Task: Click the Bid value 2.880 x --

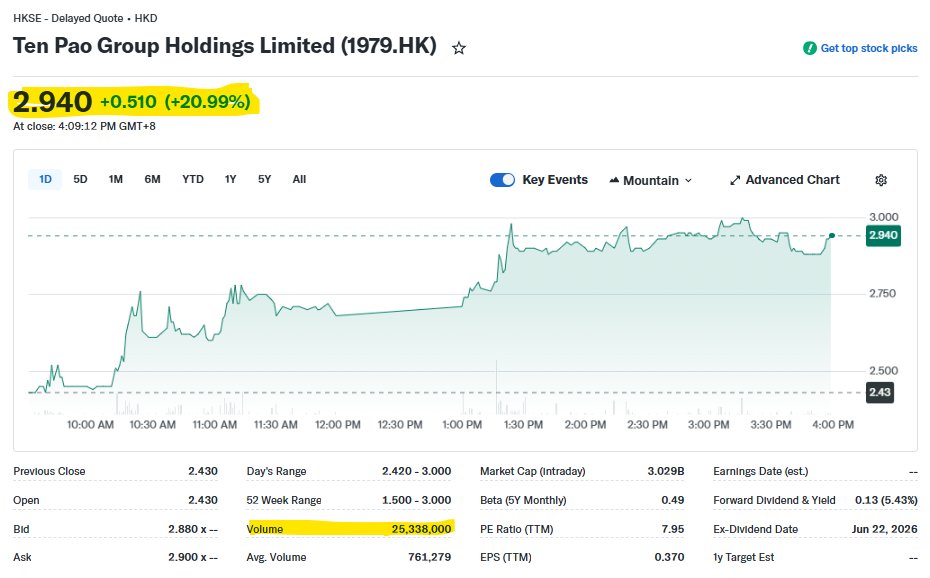Action: (x=193, y=529)
